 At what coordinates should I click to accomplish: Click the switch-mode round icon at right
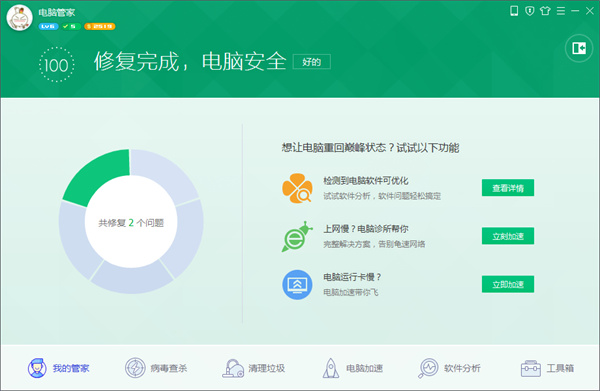[579, 48]
